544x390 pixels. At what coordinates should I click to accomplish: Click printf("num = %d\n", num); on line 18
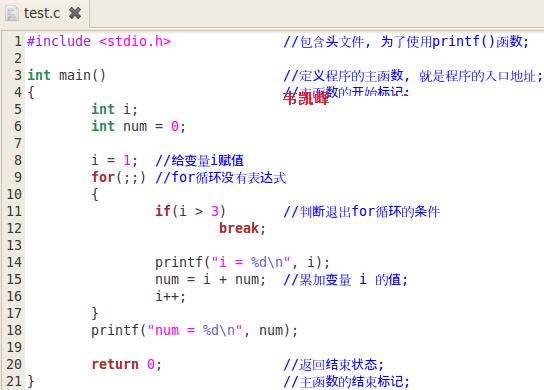194,330
